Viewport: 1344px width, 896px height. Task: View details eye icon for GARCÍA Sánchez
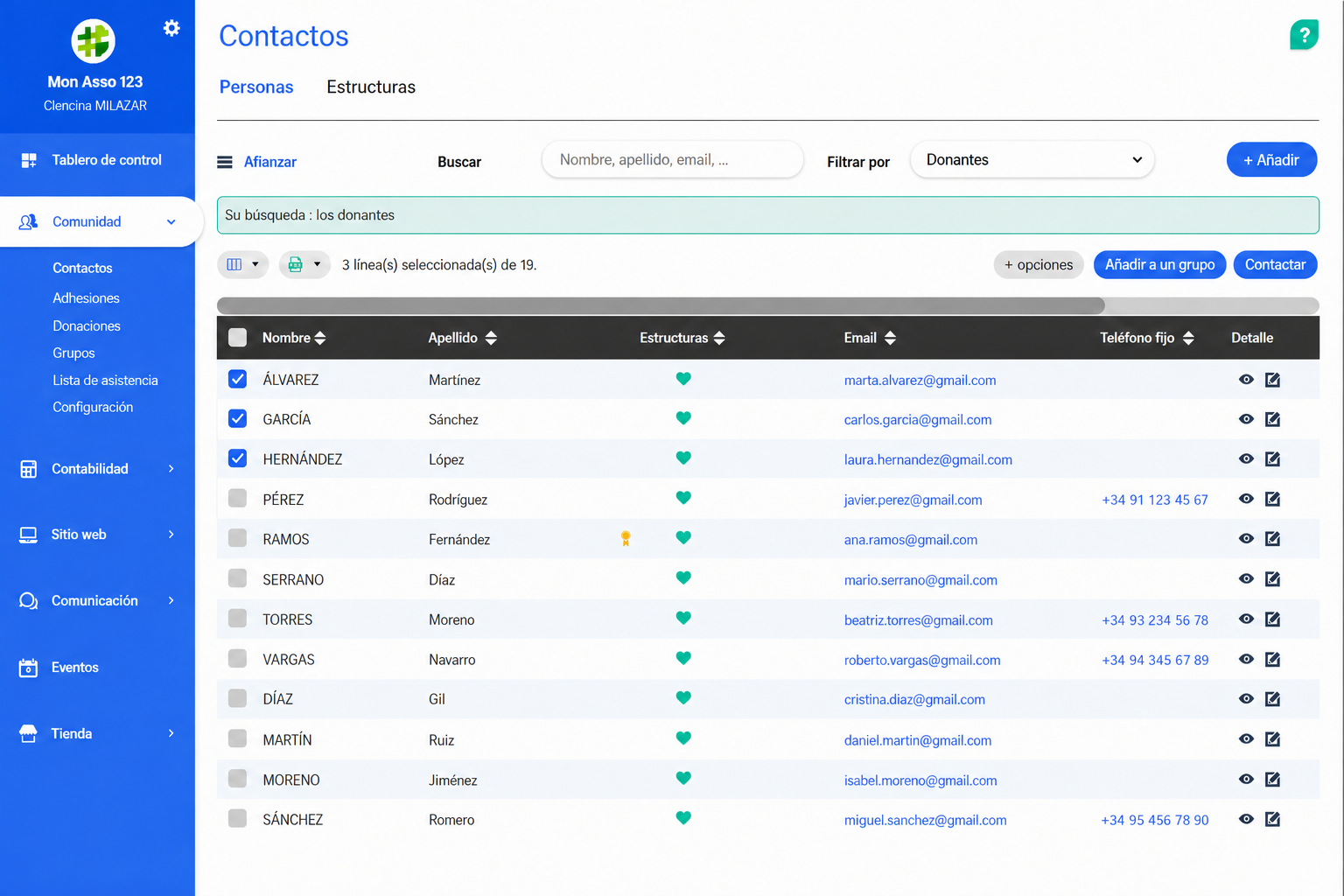tap(1247, 419)
